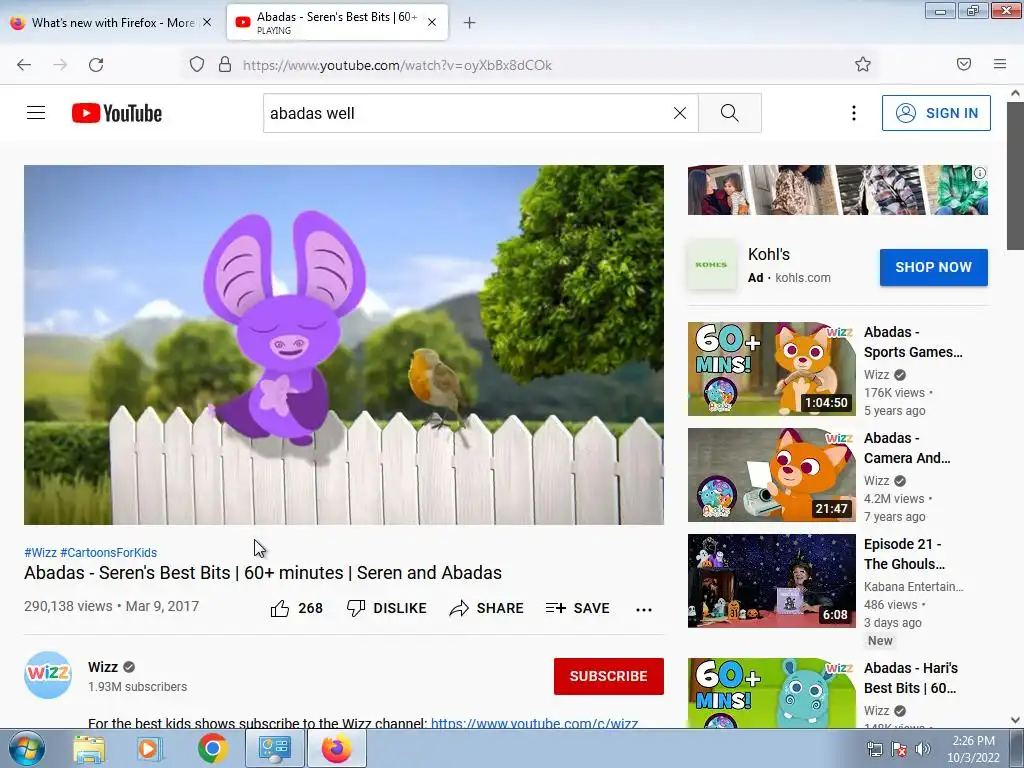
Task: Click the page scrollbar down arrow
Action: click(x=1016, y=720)
